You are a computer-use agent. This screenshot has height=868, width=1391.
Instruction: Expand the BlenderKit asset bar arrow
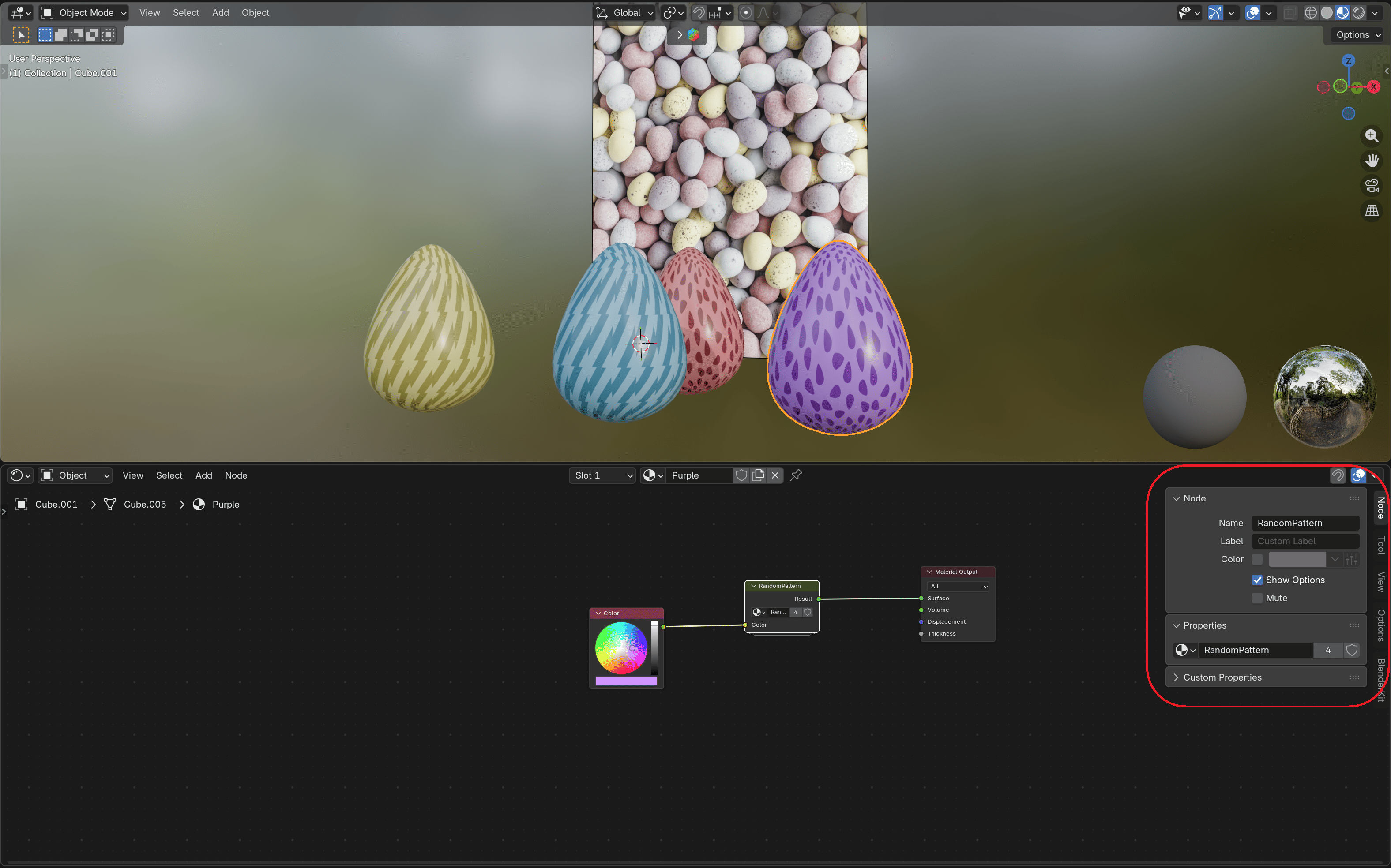pos(680,35)
